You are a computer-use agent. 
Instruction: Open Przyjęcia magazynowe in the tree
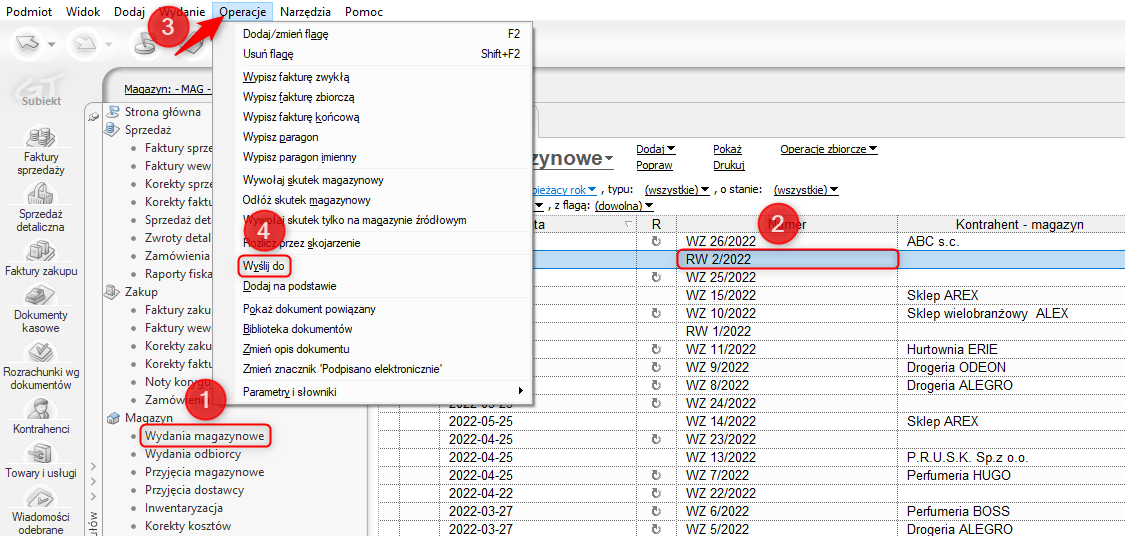(x=204, y=472)
